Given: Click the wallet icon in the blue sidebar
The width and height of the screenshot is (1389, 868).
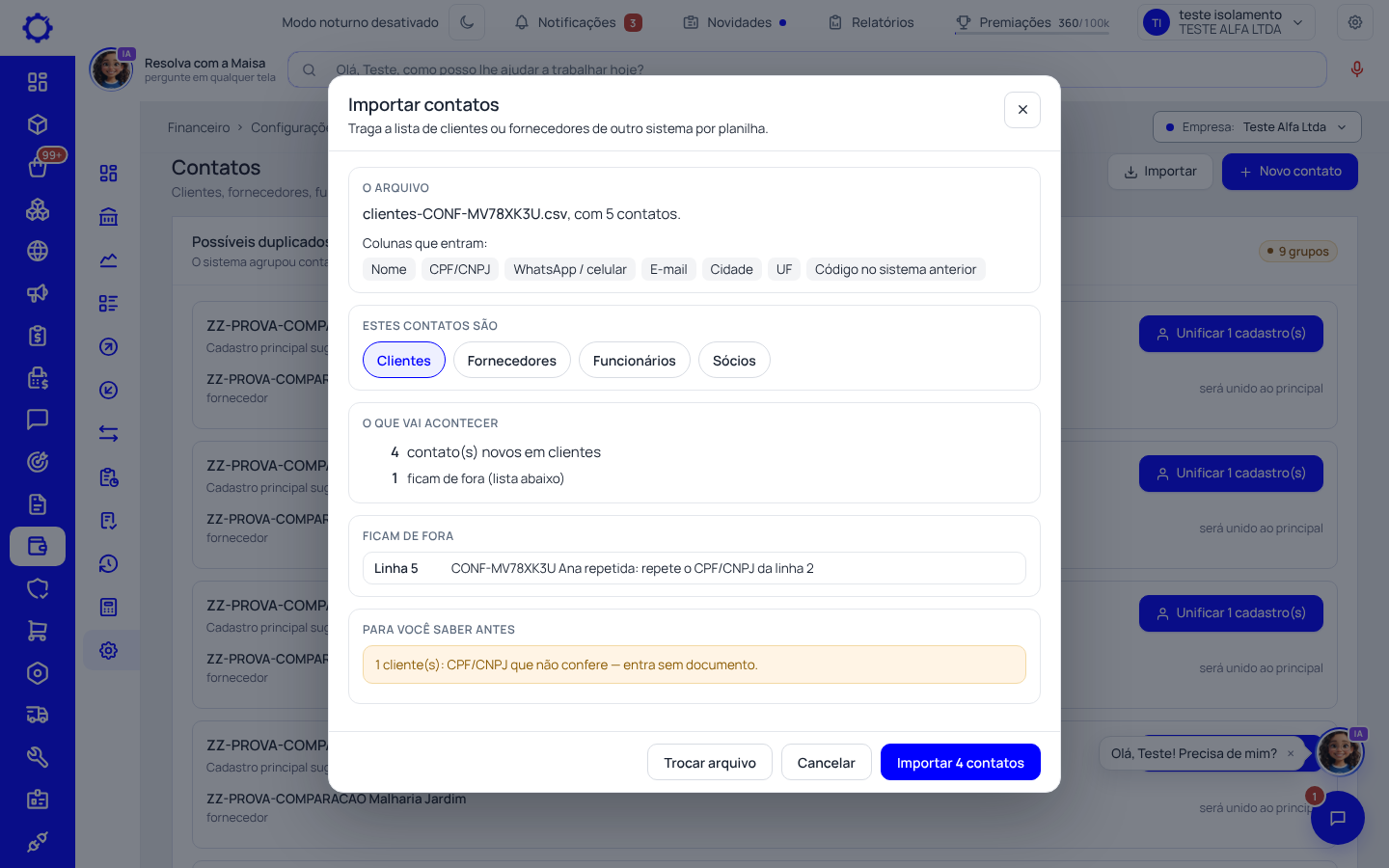Looking at the screenshot, I should click(38, 546).
